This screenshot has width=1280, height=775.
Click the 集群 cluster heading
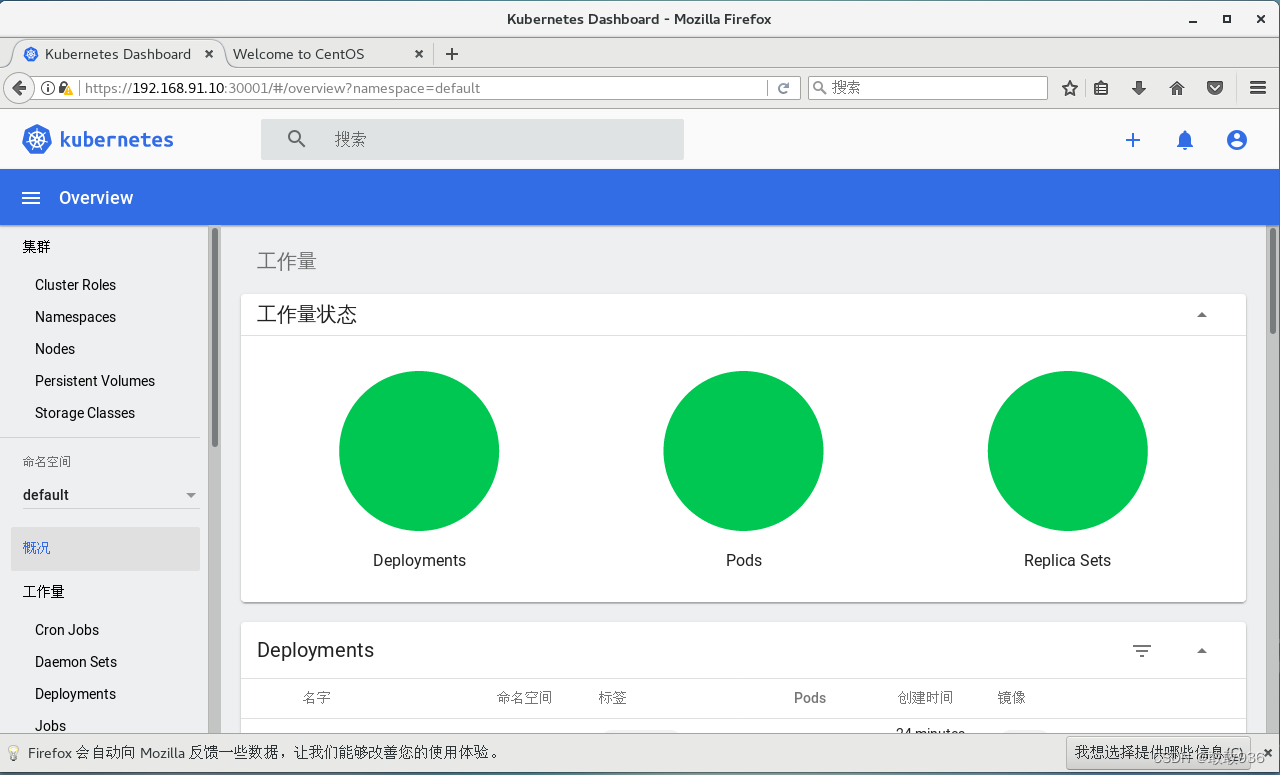click(x=37, y=247)
